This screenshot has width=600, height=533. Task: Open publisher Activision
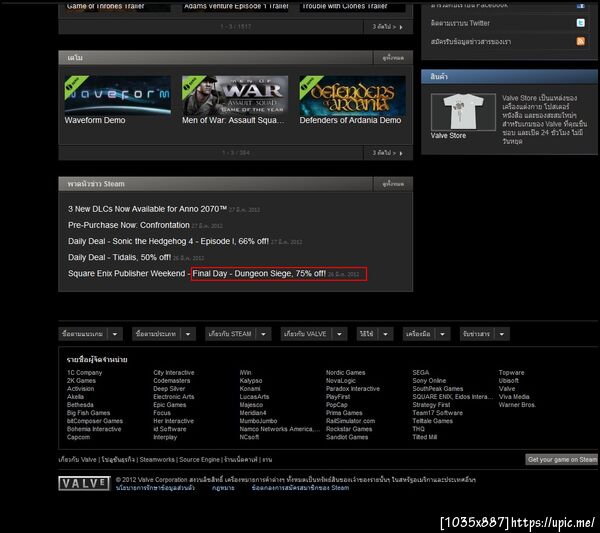coord(80,389)
